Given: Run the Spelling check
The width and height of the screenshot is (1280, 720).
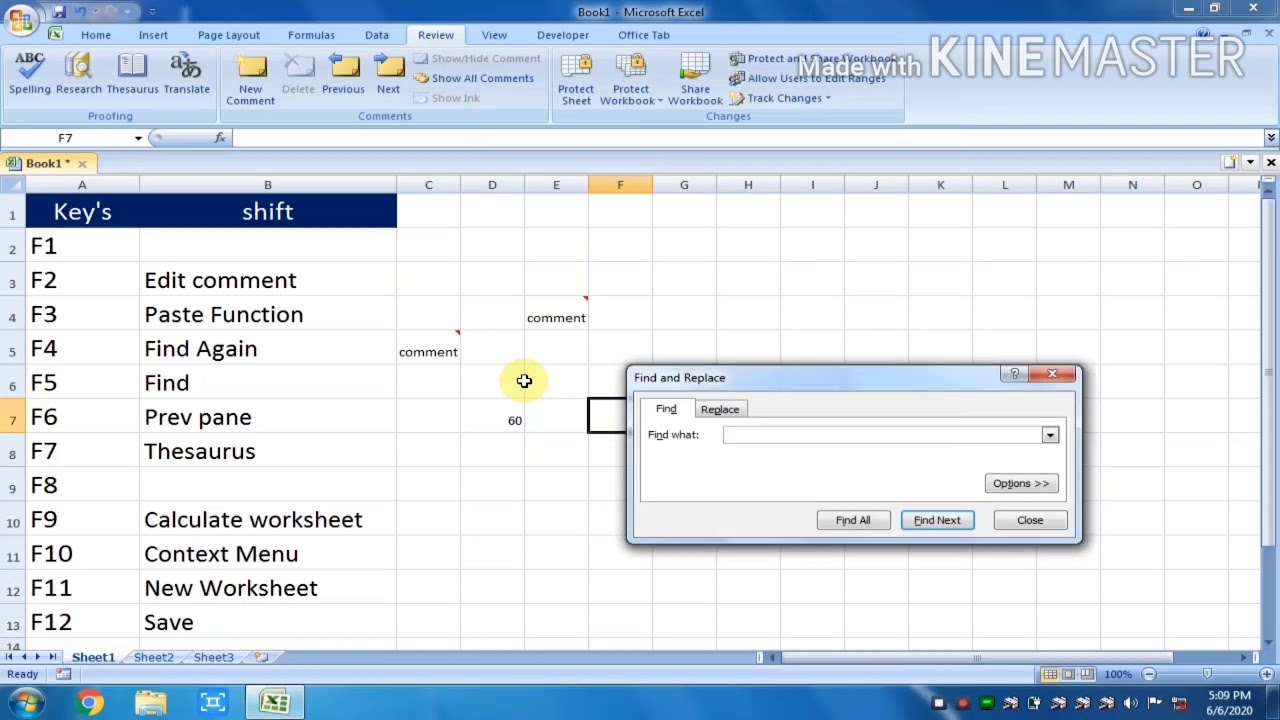Looking at the screenshot, I should [30, 75].
